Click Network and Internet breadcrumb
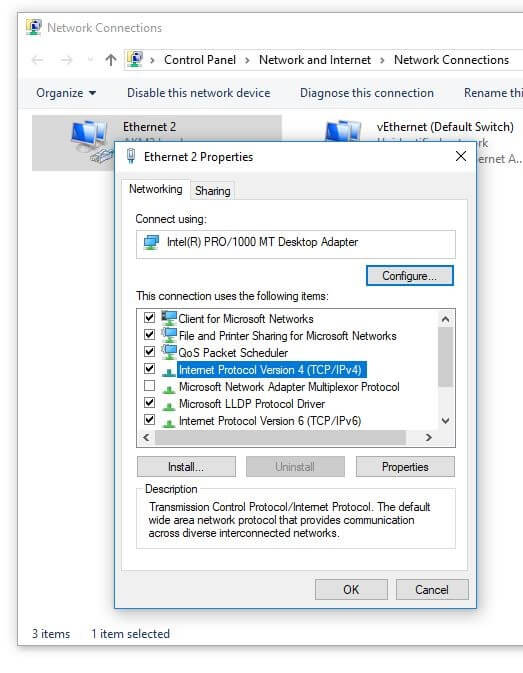523x673 pixels. [x=315, y=60]
